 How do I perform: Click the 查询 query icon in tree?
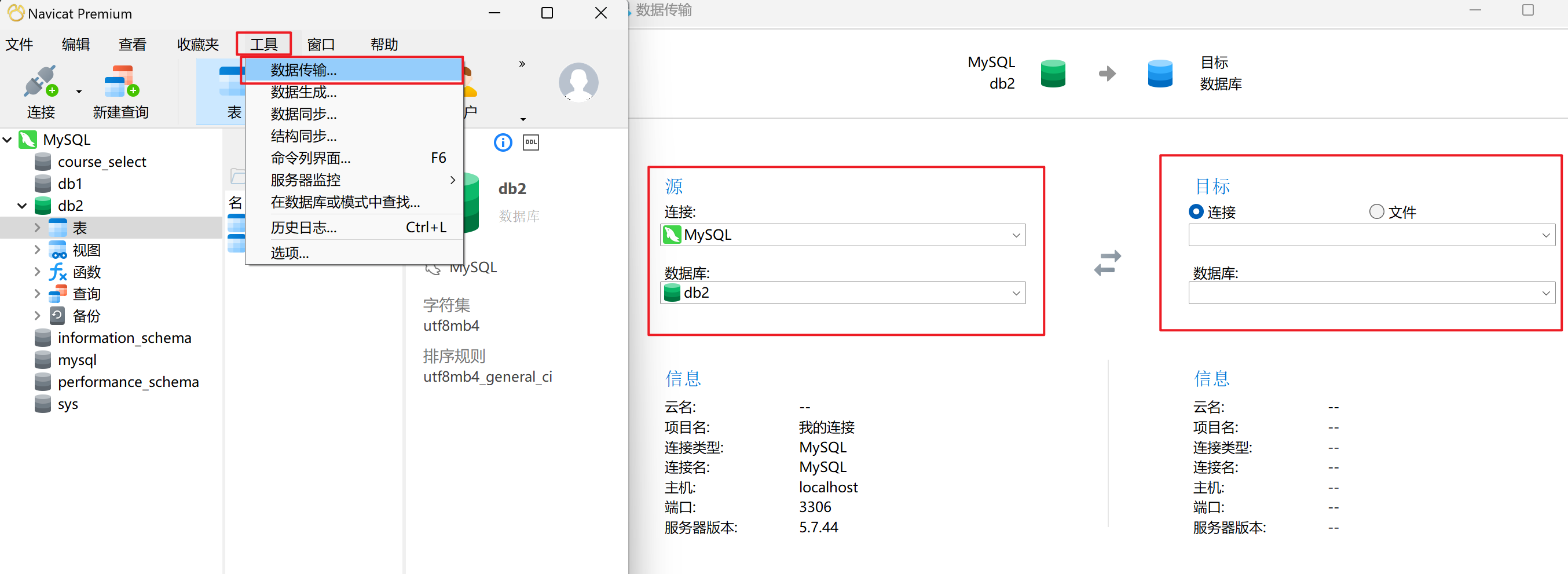tap(58, 294)
